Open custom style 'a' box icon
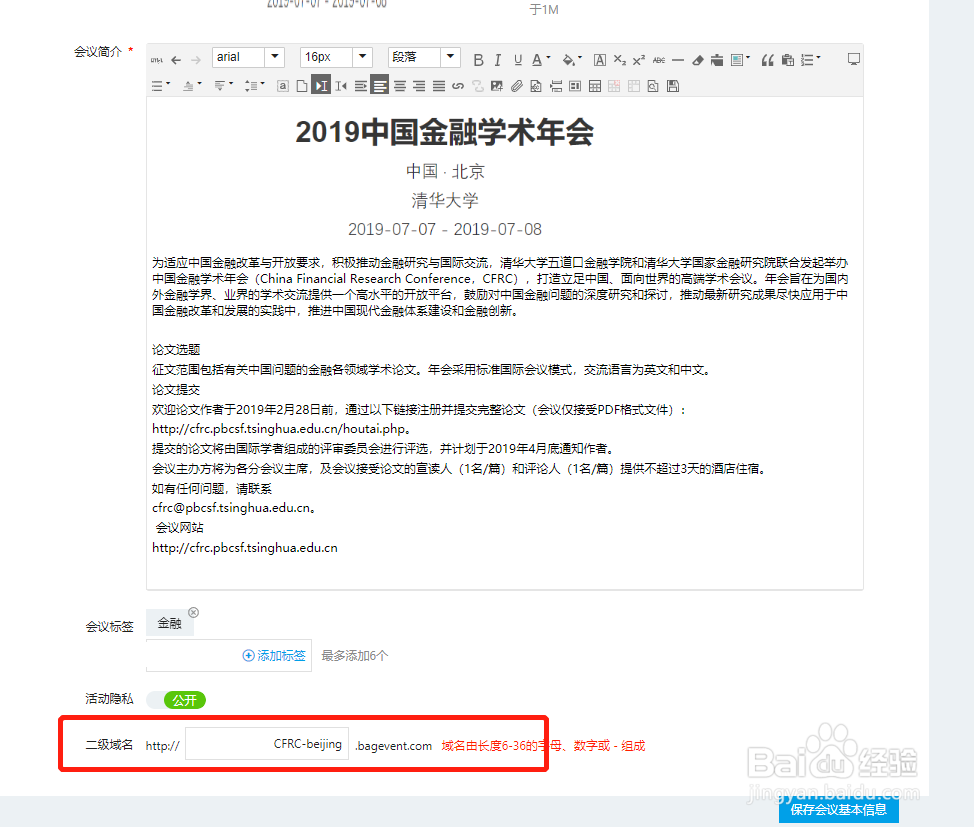The width and height of the screenshot is (974, 827). (x=283, y=86)
